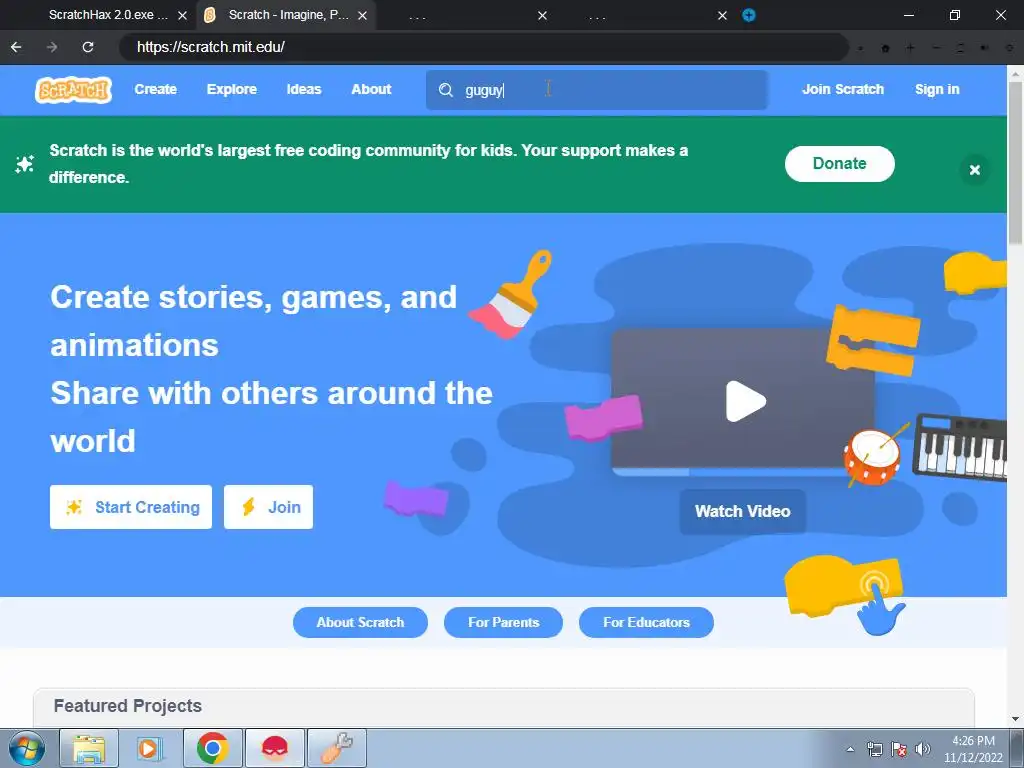Click Sign in at top right
Viewport: 1024px width, 768px height.
click(x=937, y=89)
